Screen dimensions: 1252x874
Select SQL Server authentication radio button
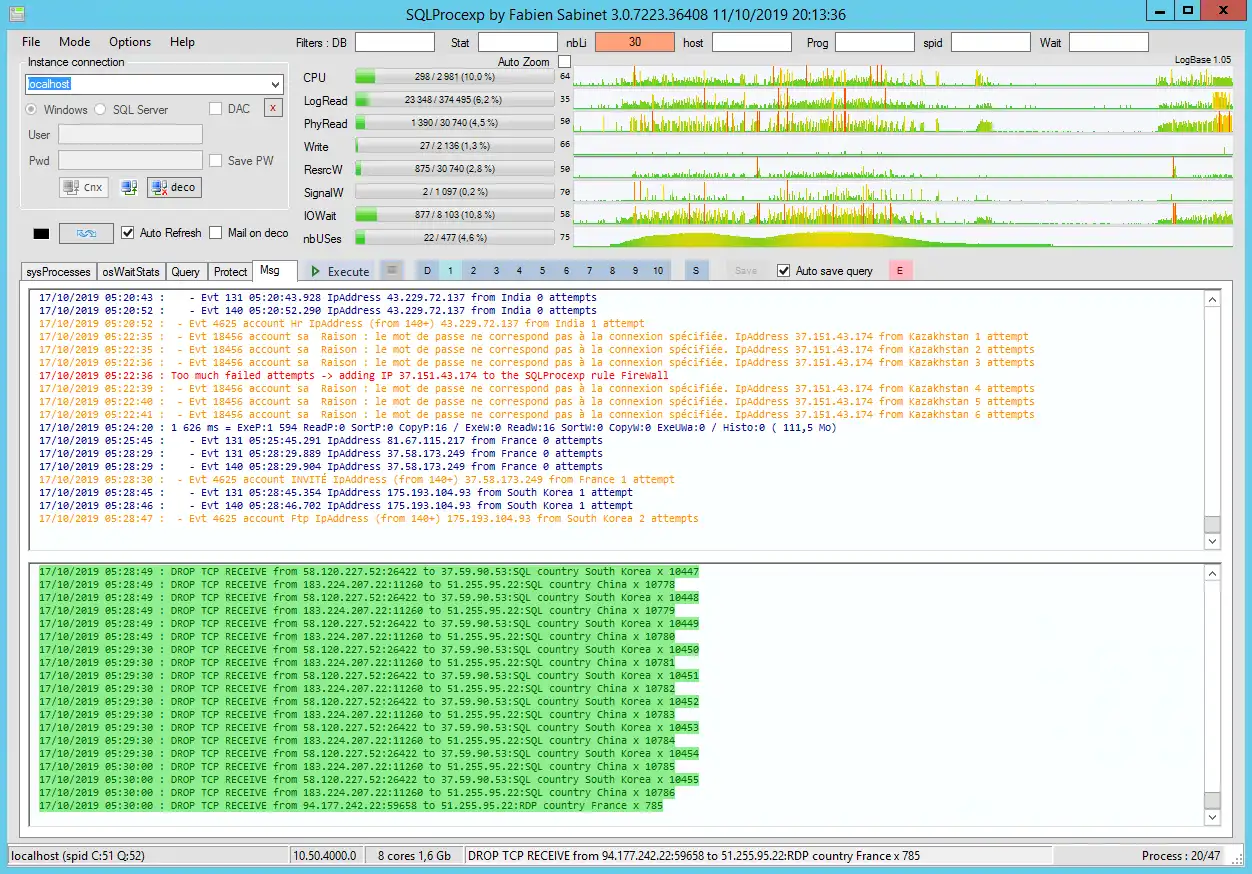(100, 109)
